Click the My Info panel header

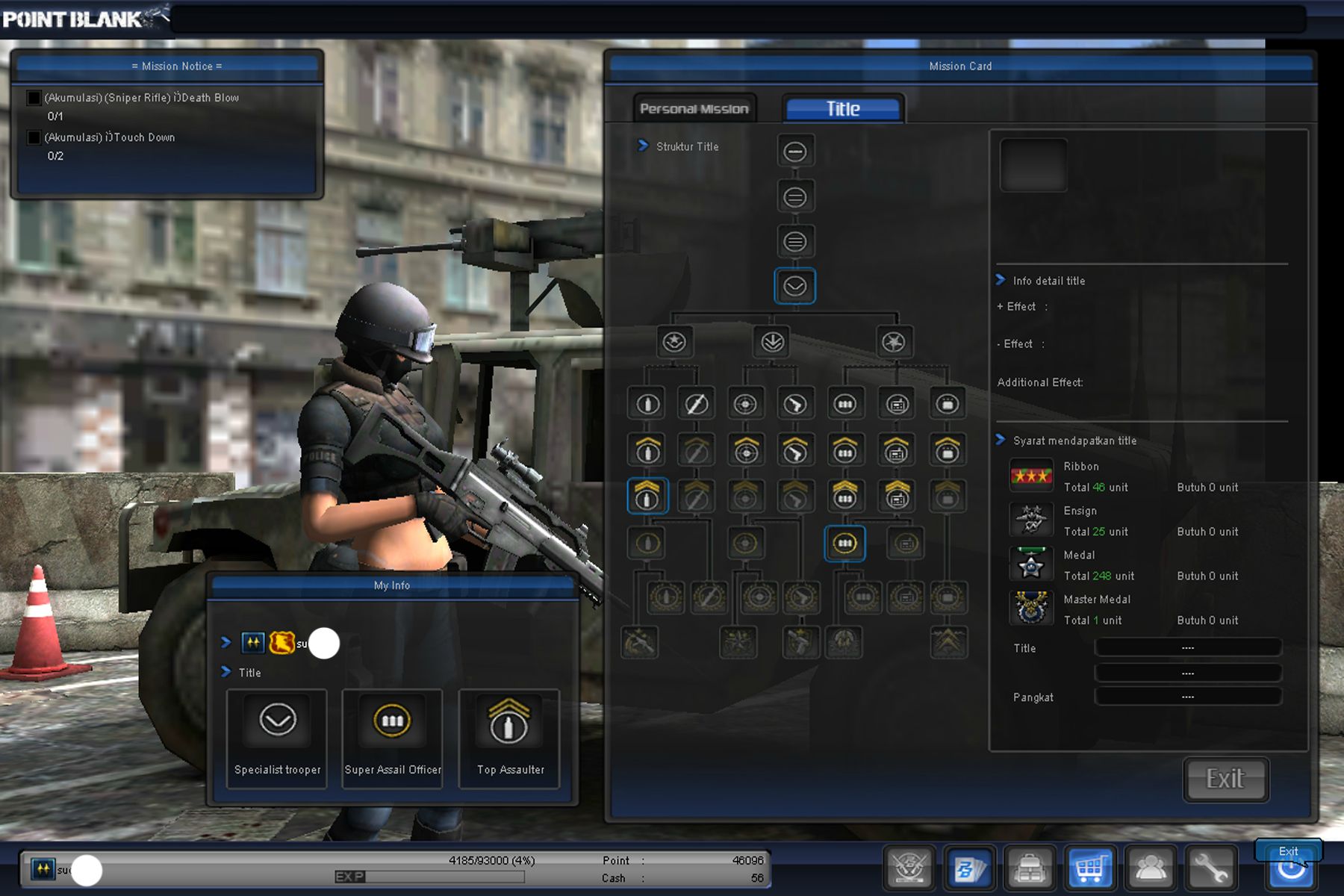click(x=392, y=585)
